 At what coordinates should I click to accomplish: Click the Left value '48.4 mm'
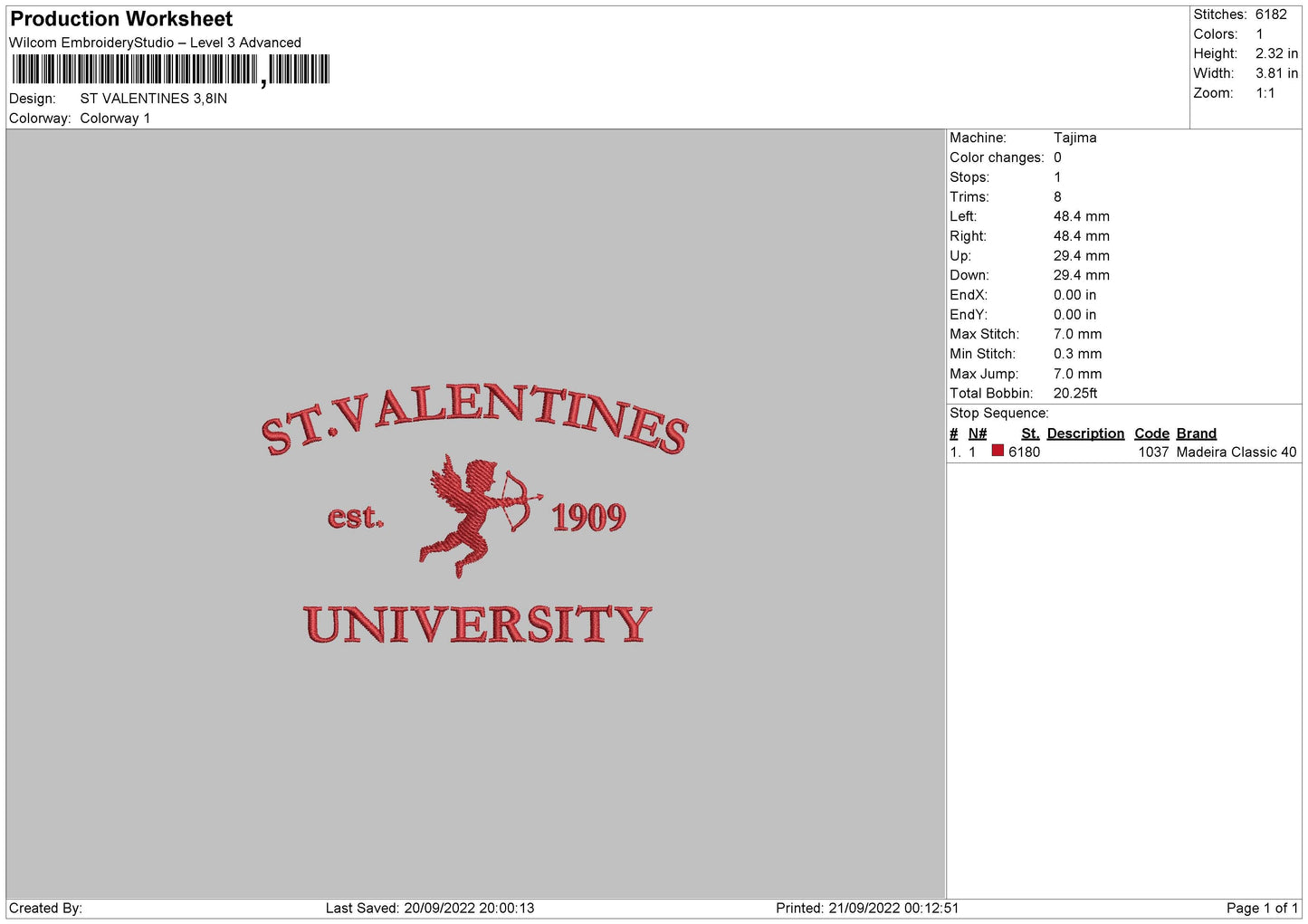[1081, 216]
